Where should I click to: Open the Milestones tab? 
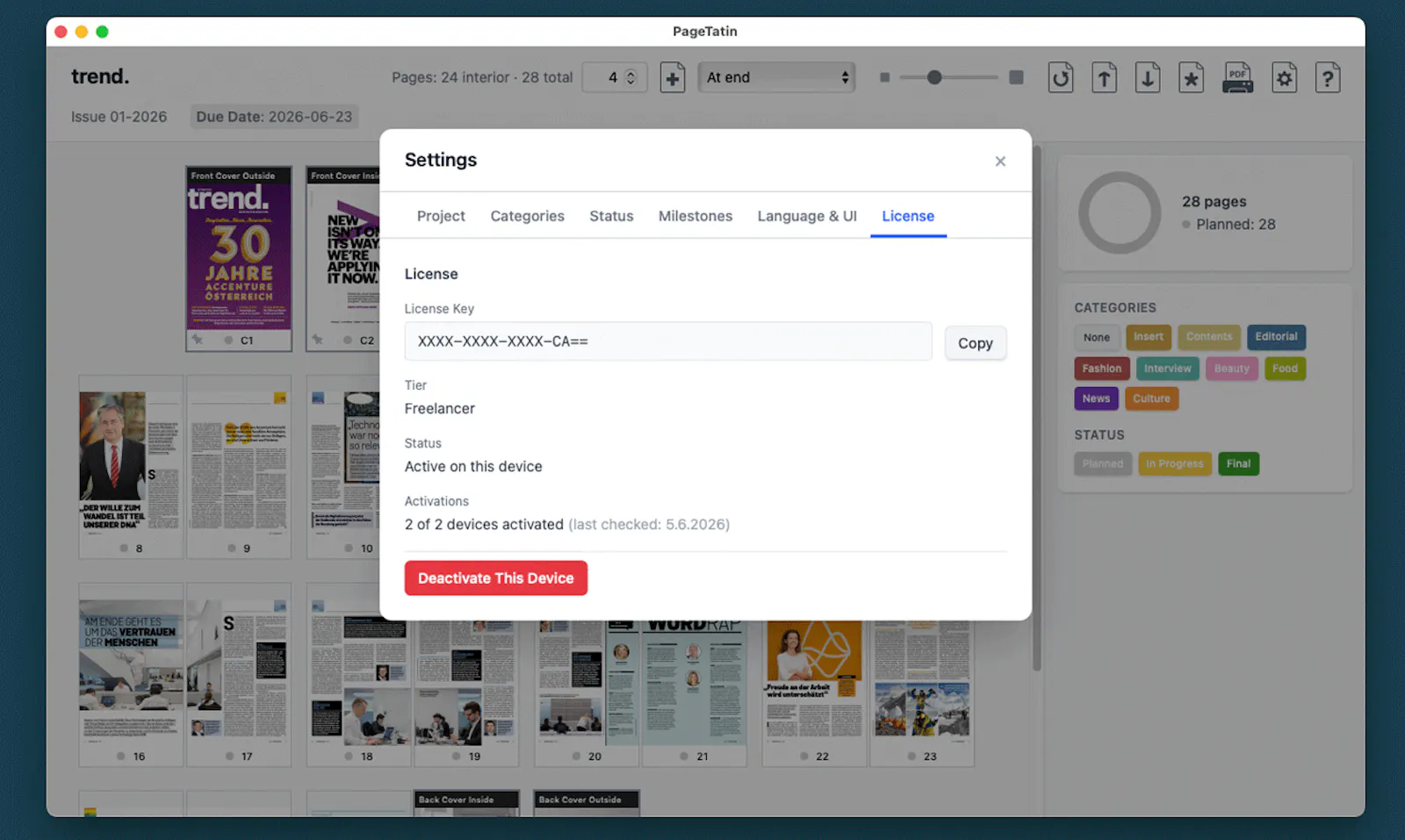[695, 216]
